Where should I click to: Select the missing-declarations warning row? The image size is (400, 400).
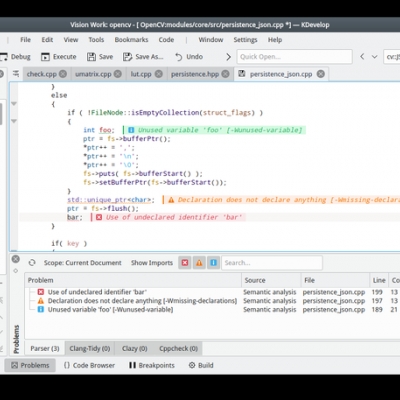[x=213, y=301]
